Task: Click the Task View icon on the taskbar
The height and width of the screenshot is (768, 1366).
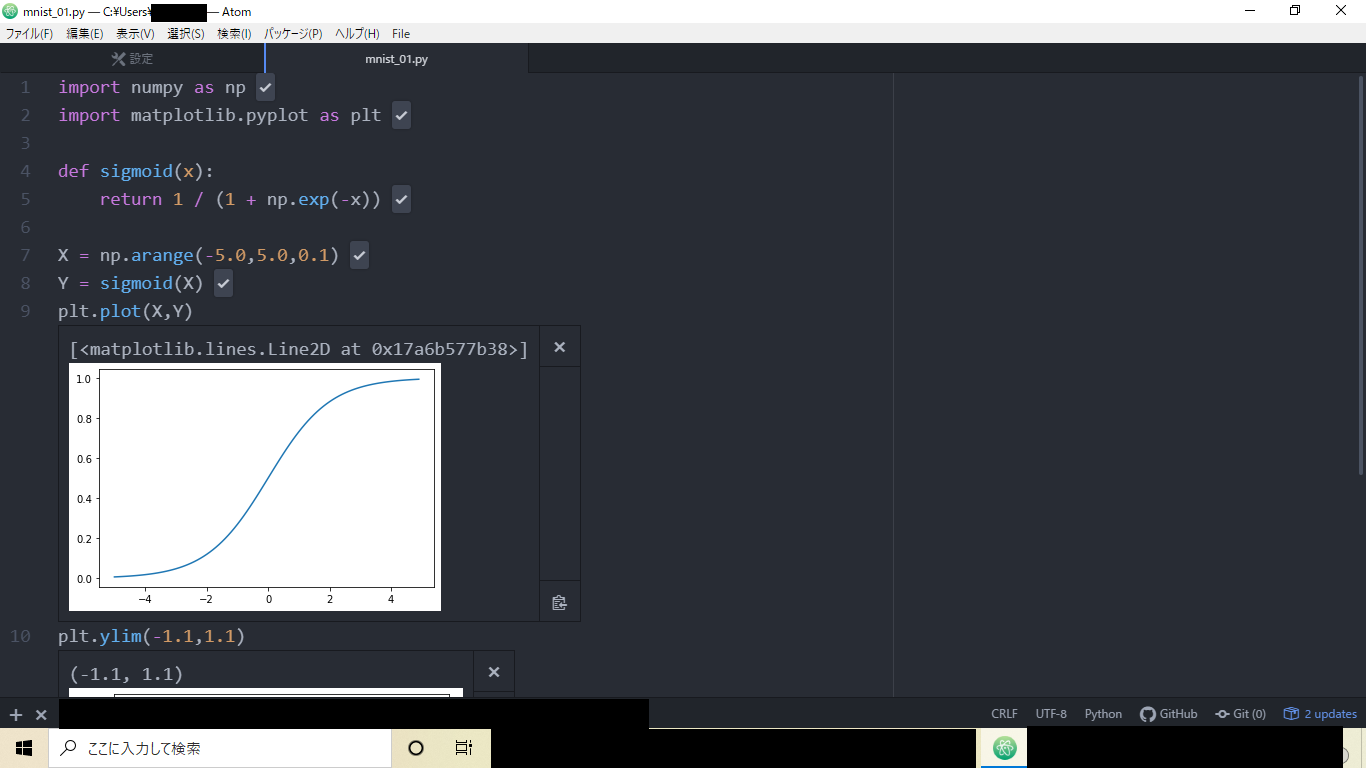Action: [464, 747]
